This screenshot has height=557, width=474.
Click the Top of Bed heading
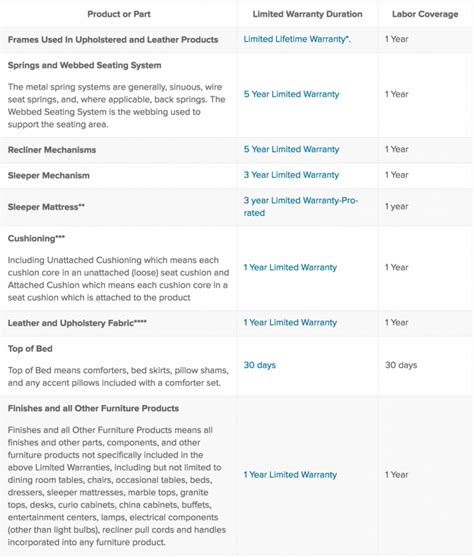point(30,349)
